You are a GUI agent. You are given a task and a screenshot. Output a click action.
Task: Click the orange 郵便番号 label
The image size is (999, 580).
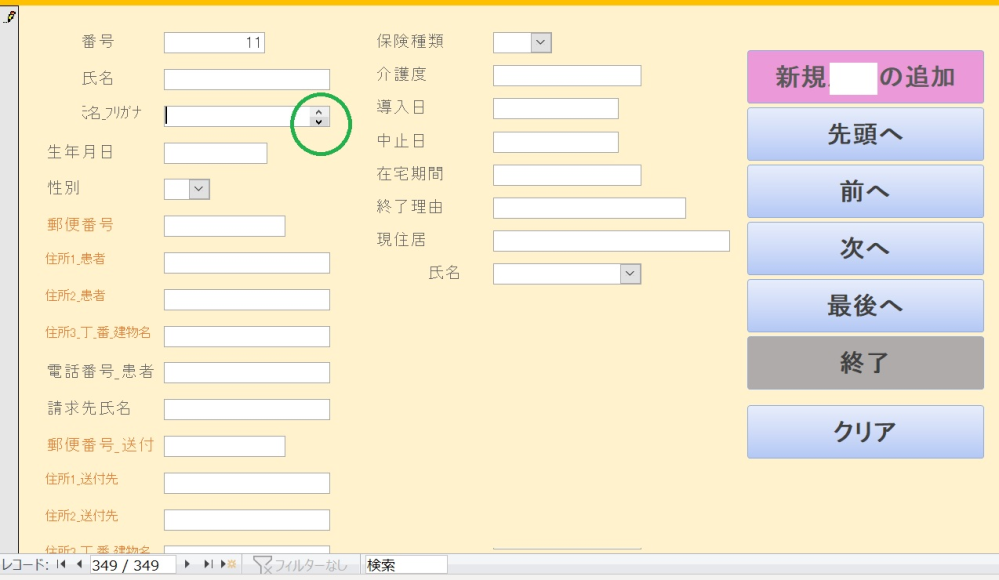tap(80, 225)
